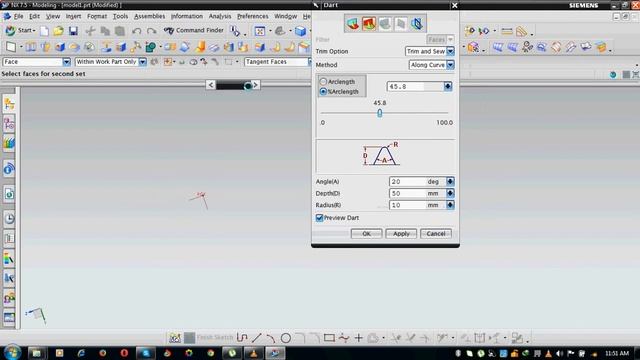Click the ruler measure icon in right toolbar
Image resolution: width=640 pixels, height=360 pixels.
coord(507,31)
